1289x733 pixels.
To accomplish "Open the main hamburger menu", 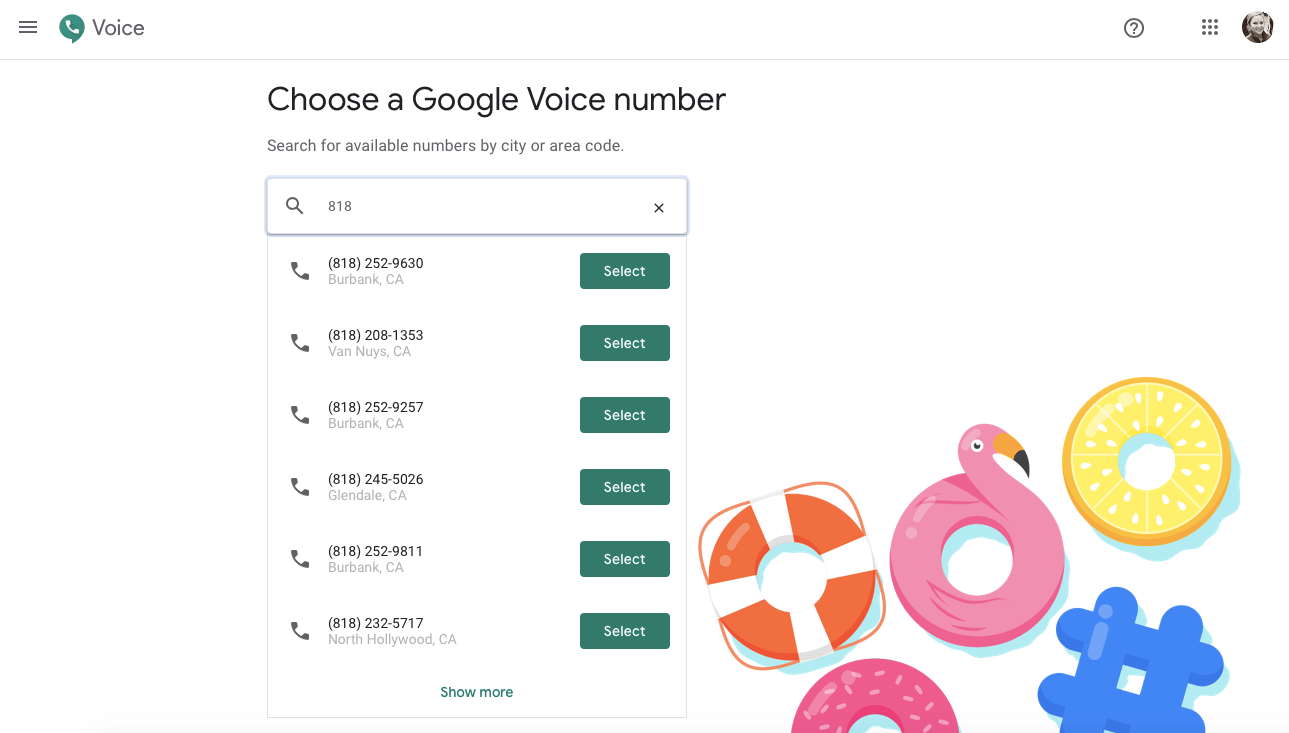I will point(28,28).
